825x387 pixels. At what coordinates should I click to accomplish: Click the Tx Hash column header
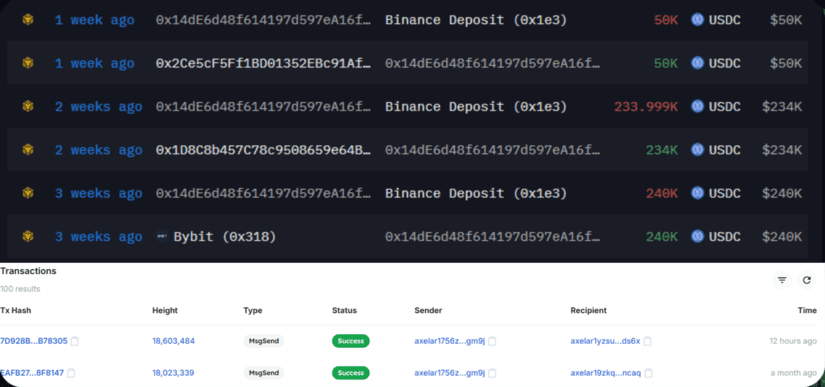(15, 311)
